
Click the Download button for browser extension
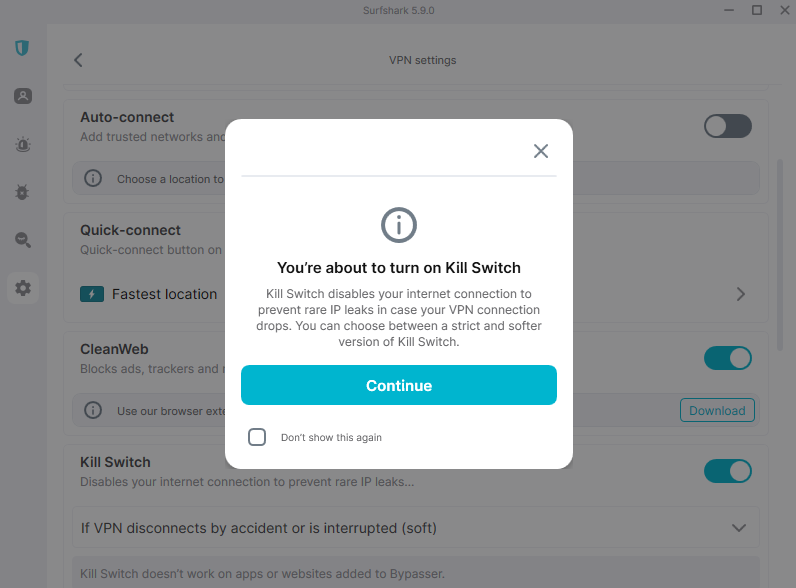pos(717,410)
